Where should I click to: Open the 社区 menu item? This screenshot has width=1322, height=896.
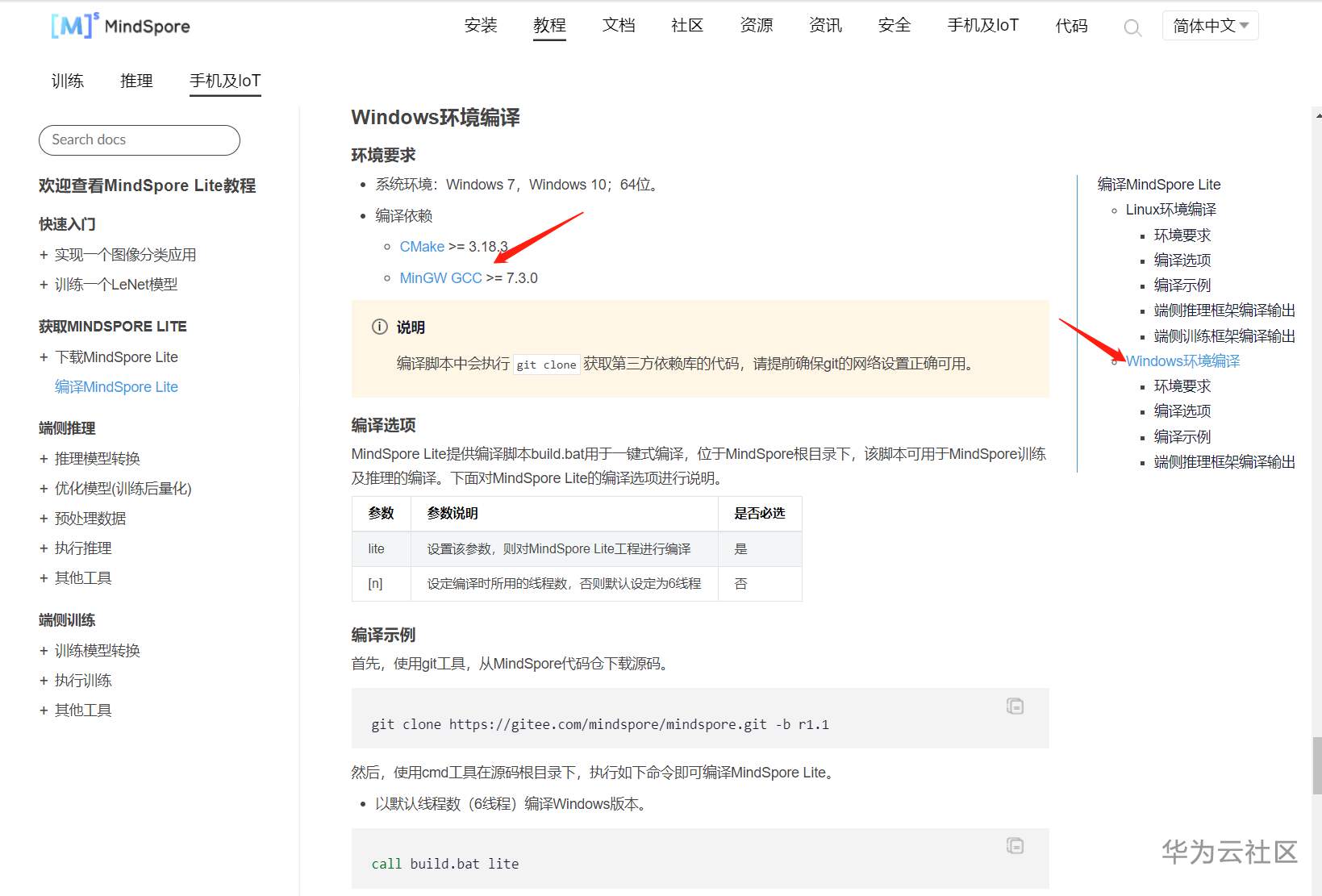point(687,26)
